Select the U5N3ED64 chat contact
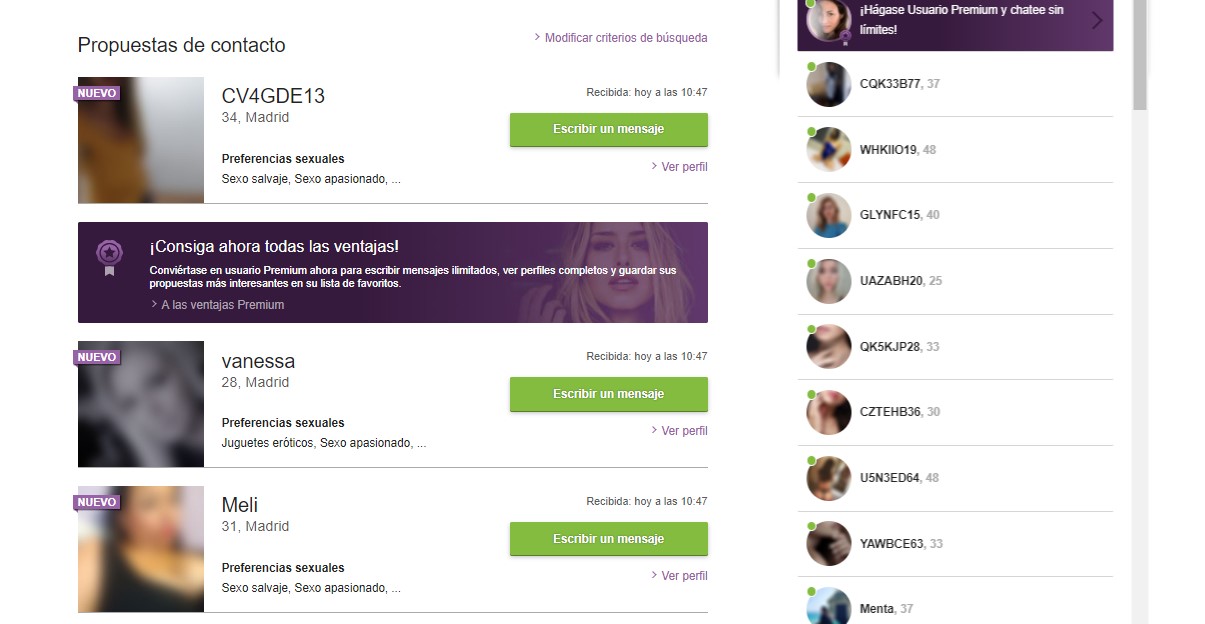The width and height of the screenshot is (1205, 624). (x=955, y=478)
